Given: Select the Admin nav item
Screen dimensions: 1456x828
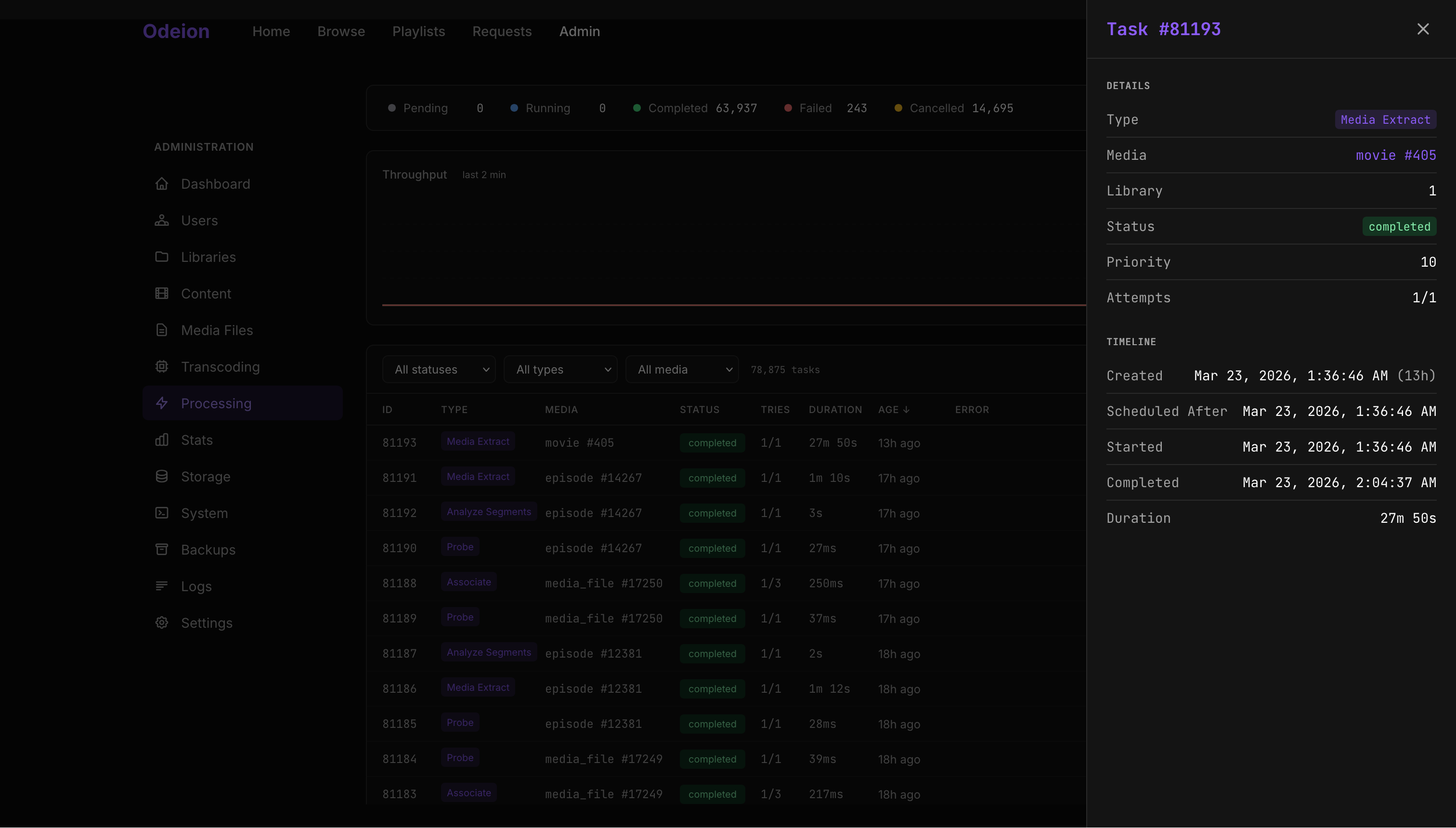Looking at the screenshot, I should tap(580, 31).
